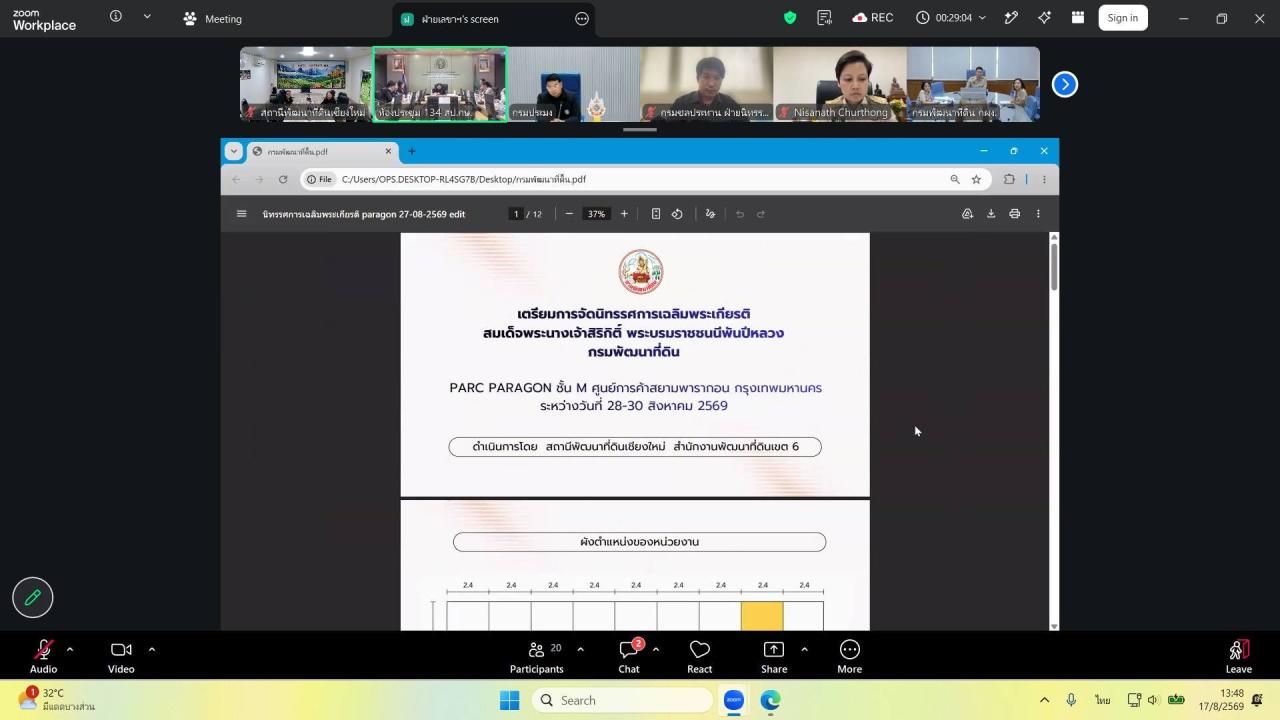Screen dimensions: 1280x720
Task: Open the Zoom Workplace dropdown chevron
Action: [x=147, y=17]
